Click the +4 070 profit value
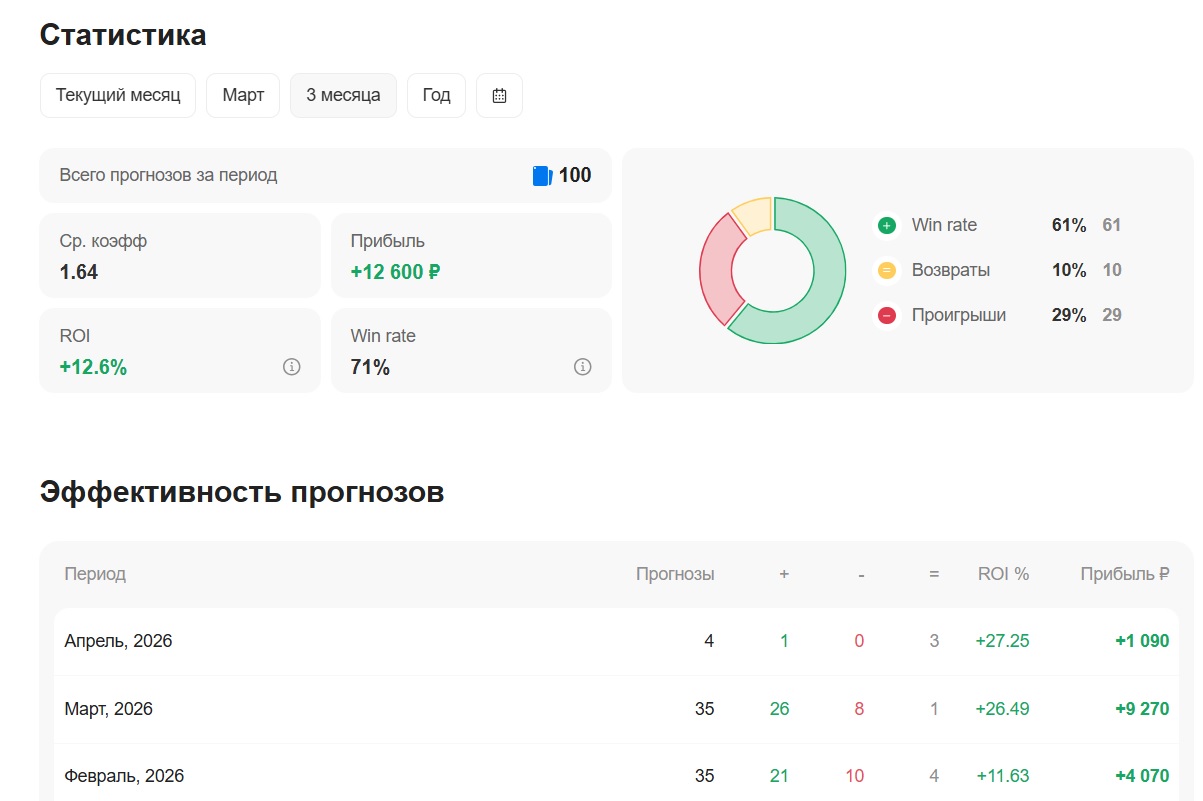Screen dimensions: 1203x801 point(1142,776)
